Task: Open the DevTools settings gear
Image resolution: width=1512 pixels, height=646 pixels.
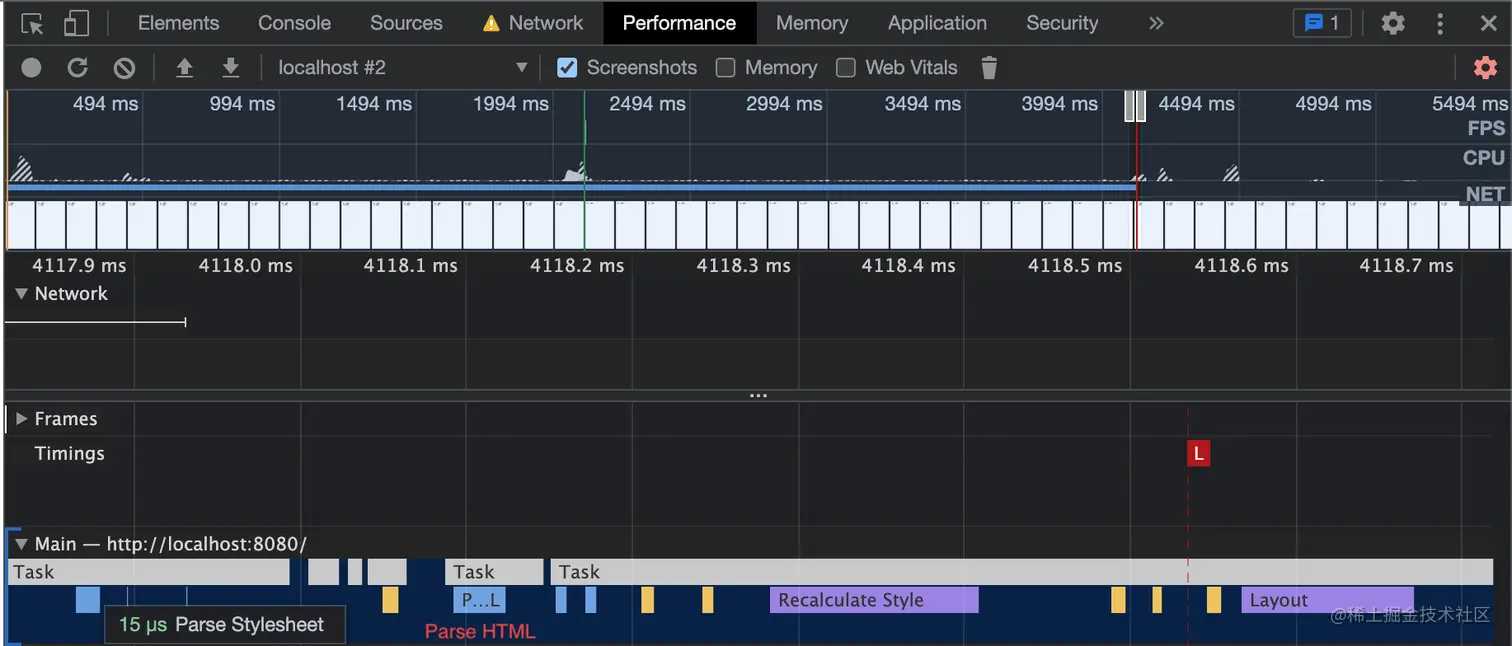Action: [1393, 23]
